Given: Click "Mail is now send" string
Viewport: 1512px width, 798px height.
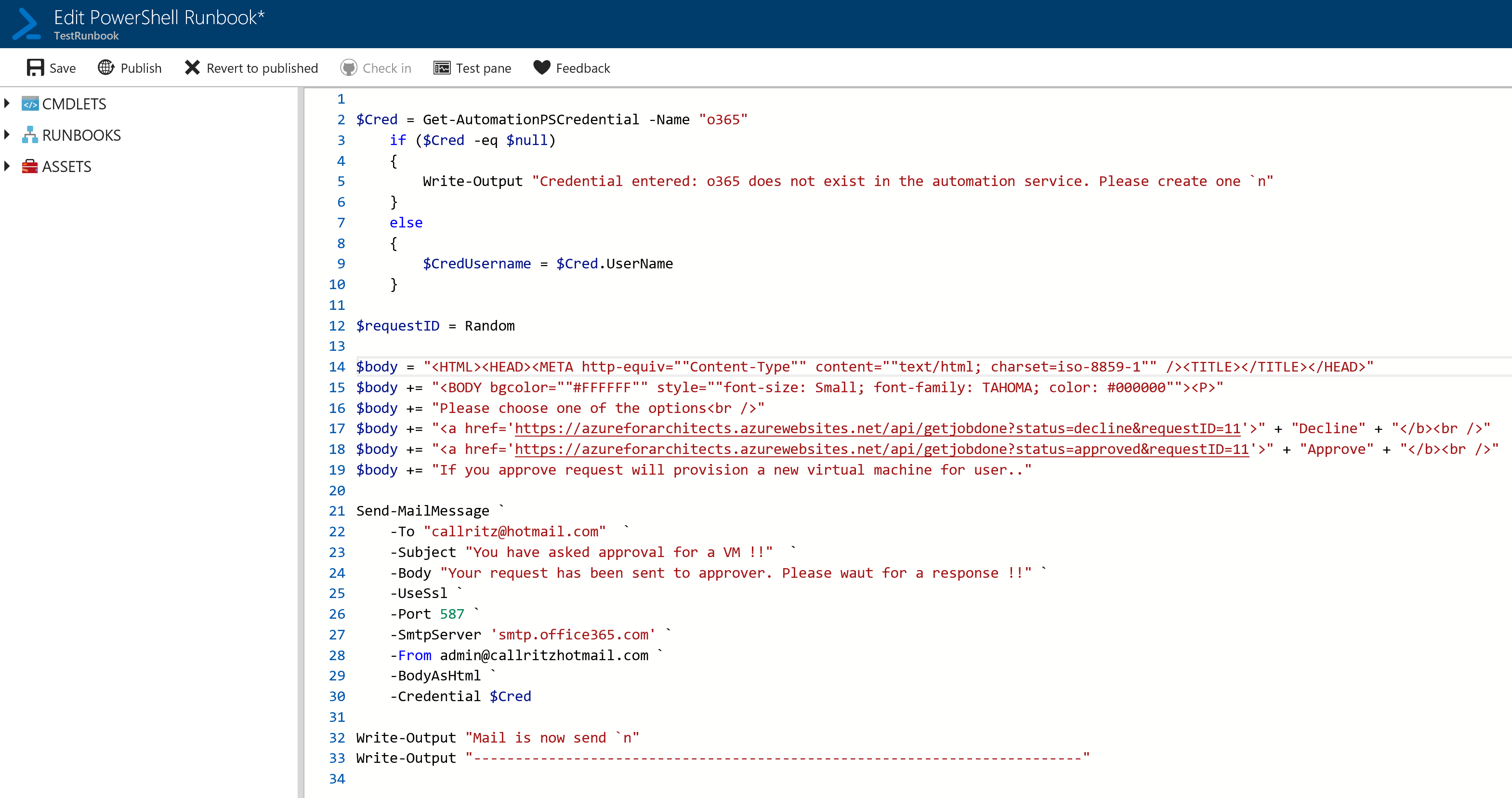Looking at the screenshot, I should click(552, 737).
